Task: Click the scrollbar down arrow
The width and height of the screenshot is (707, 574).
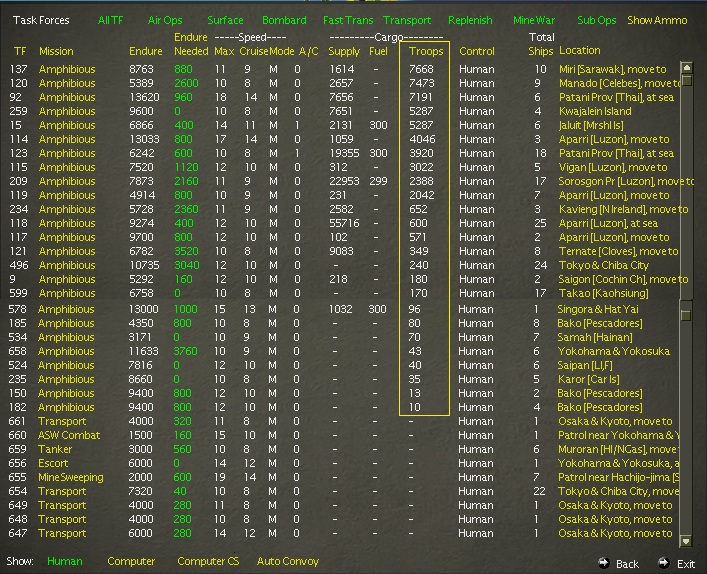Action: (x=686, y=541)
